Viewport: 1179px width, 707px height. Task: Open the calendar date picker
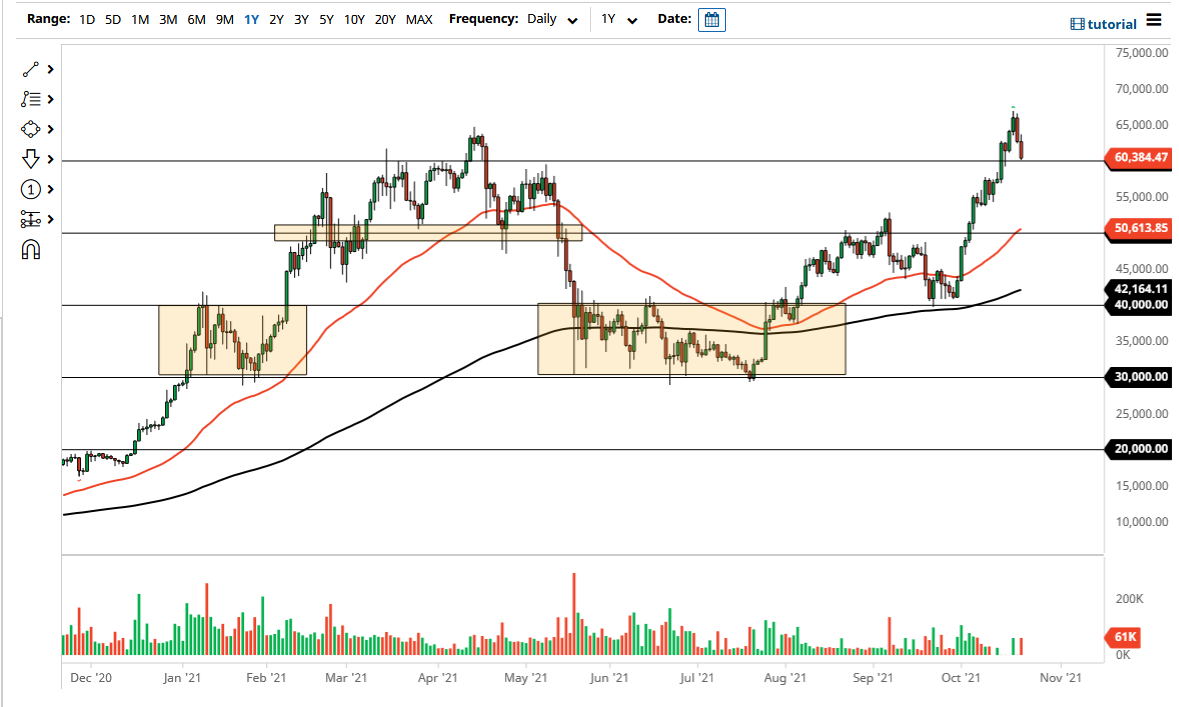711,19
